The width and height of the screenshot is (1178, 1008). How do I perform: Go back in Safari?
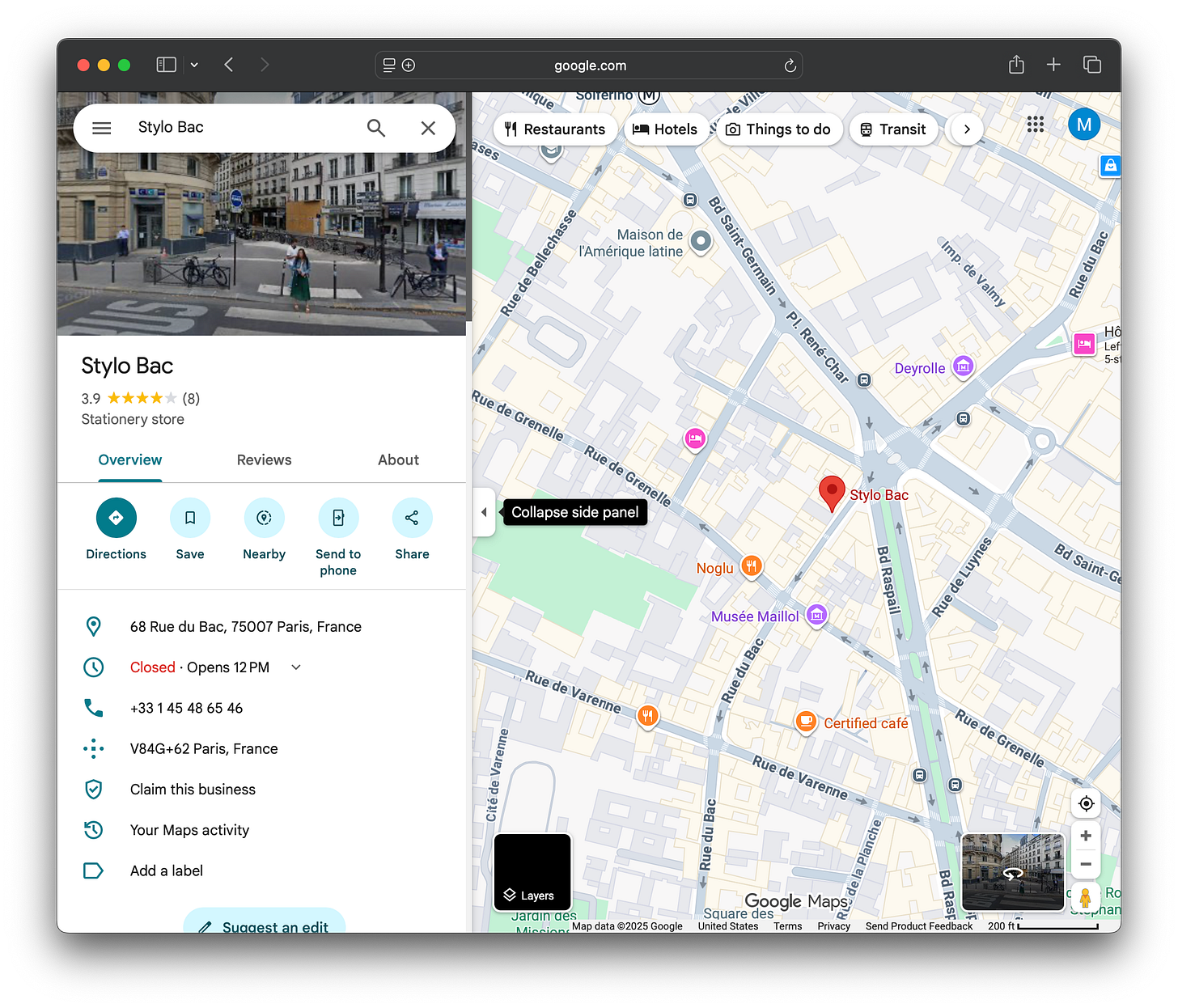pos(229,65)
